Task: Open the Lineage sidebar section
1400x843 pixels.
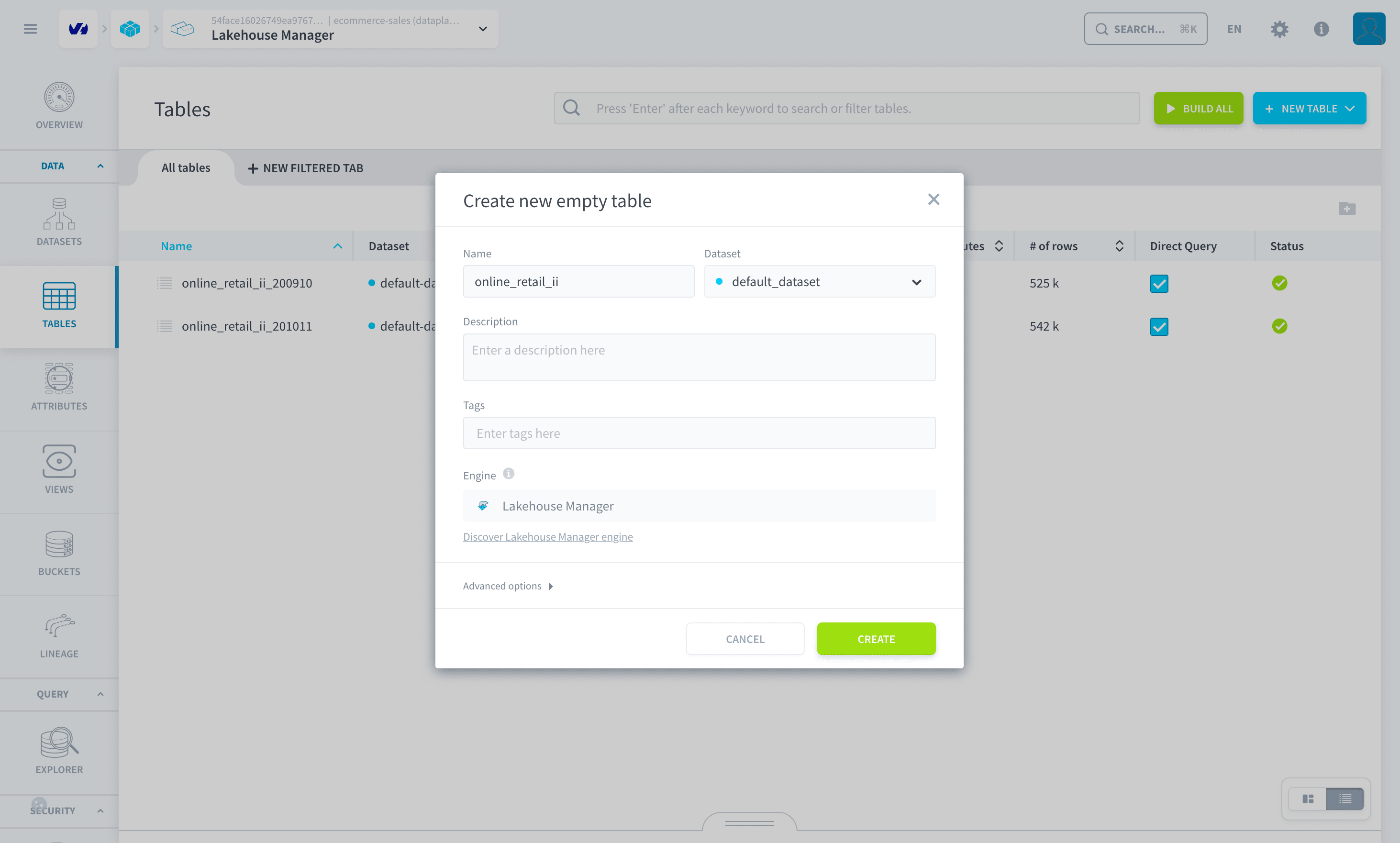Action: [x=59, y=636]
